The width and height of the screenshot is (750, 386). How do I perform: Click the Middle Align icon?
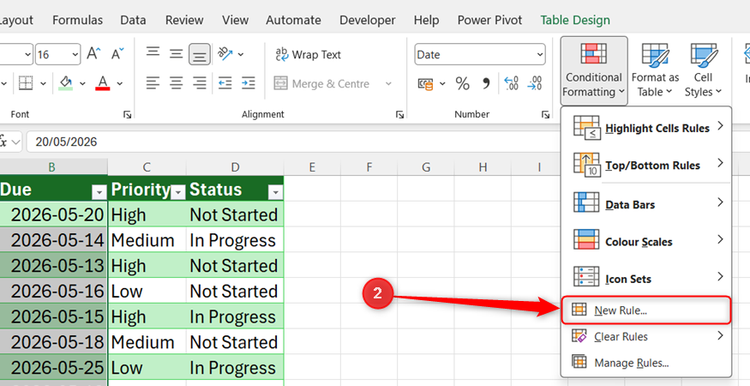coord(176,54)
